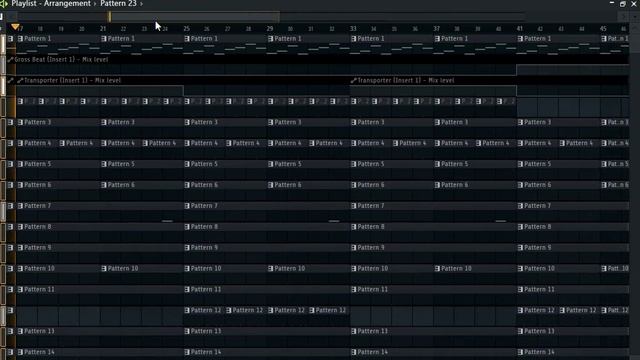The width and height of the screenshot is (640, 360).
Task: Click clip icon of Pattern 7 at bar 25
Action: pyautogui.click(x=187, y=206)
